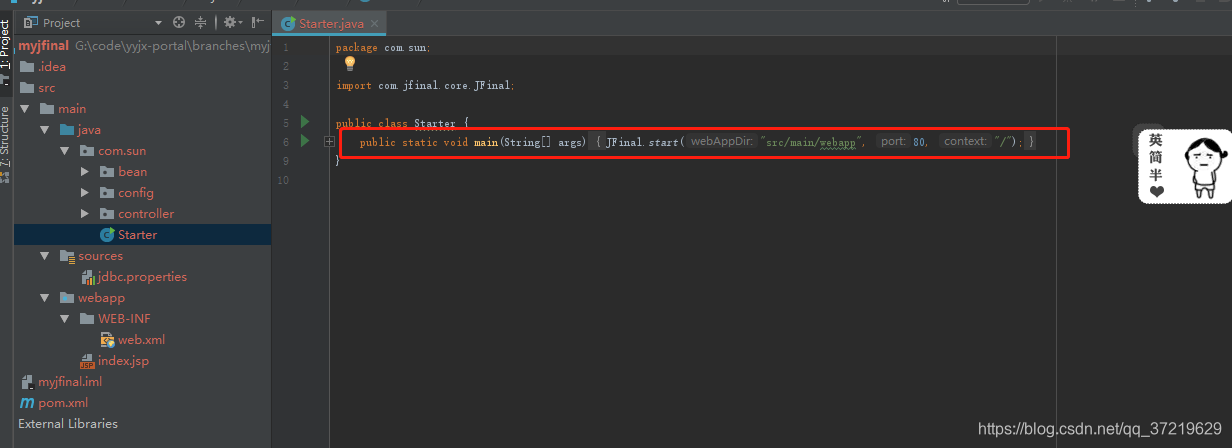The height and width of the screenshot is (448, 1232).
Task: Select the Structure side tab
Action: click(6, 143)
